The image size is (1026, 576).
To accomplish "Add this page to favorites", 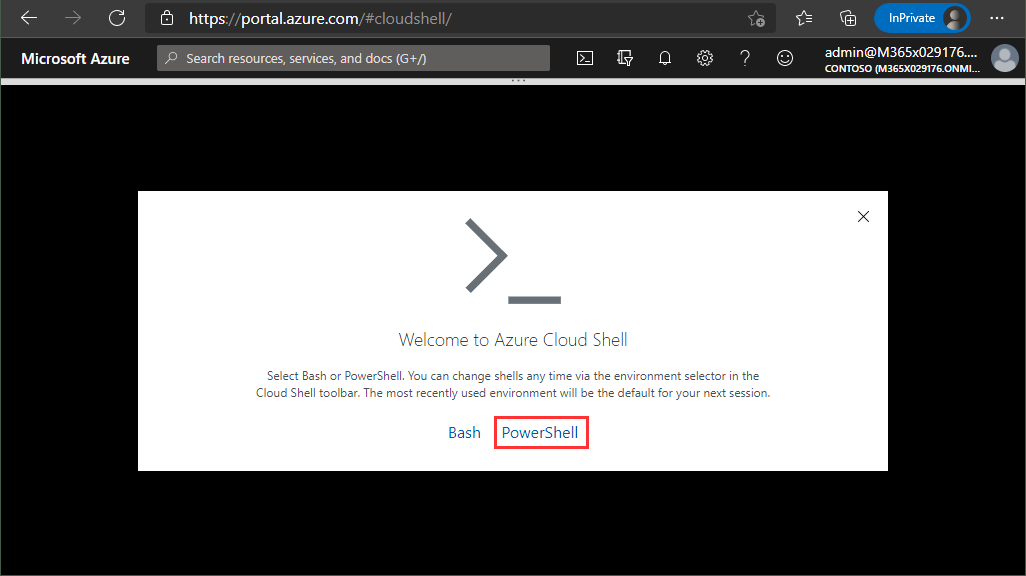I will (756, 18).
